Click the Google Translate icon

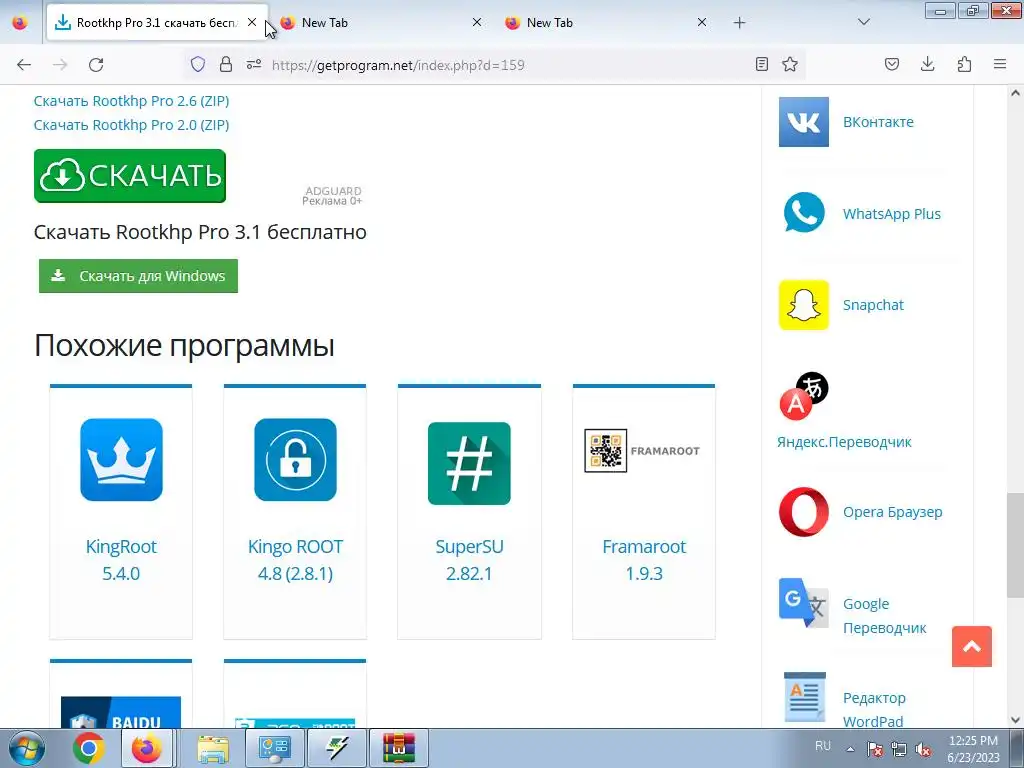click(x=804, y=603)
